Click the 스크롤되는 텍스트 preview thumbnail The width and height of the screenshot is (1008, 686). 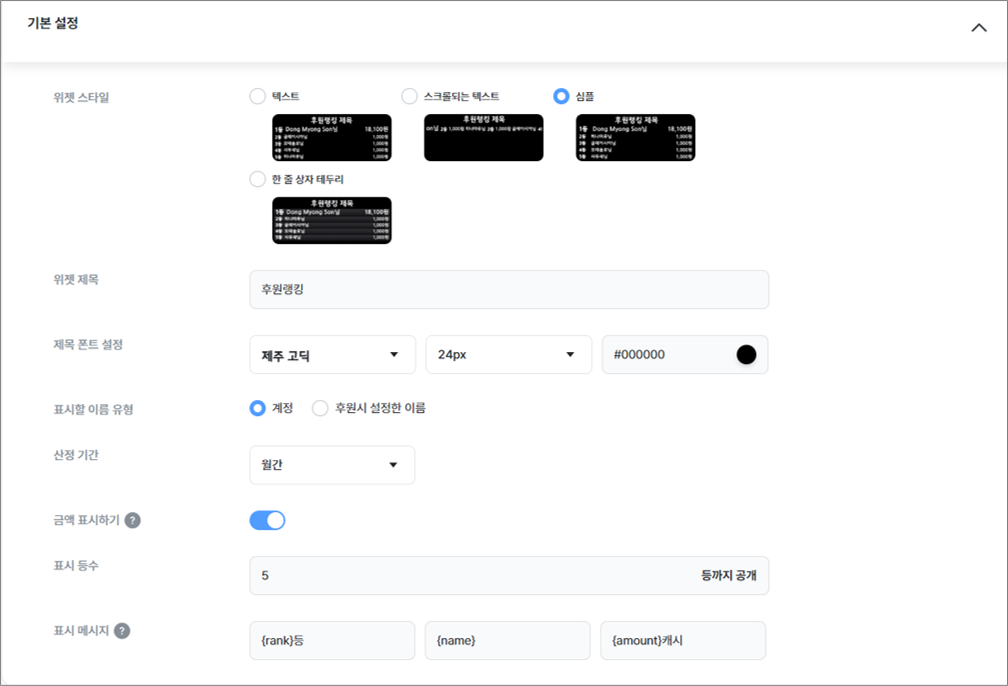[483, 138]
